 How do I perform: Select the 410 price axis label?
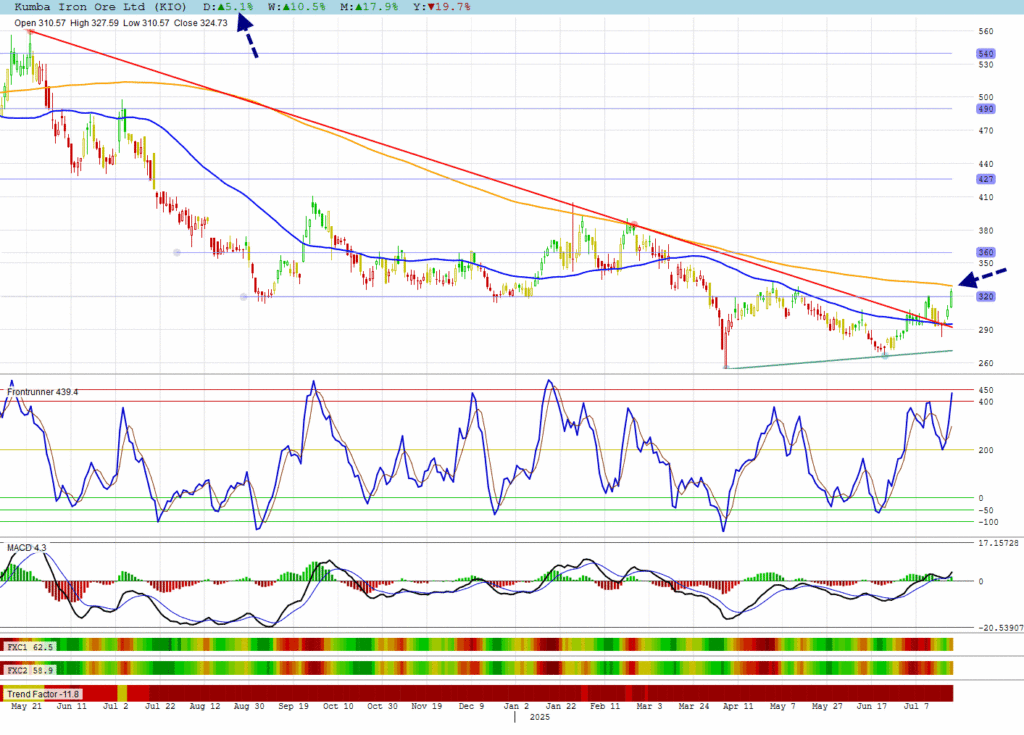985,197
